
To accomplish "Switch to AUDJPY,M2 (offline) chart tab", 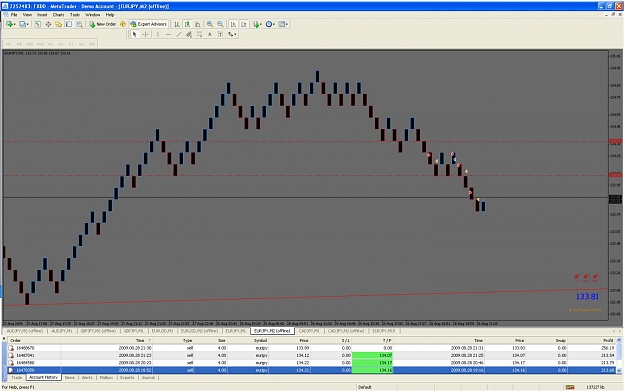I will point(25,331).
